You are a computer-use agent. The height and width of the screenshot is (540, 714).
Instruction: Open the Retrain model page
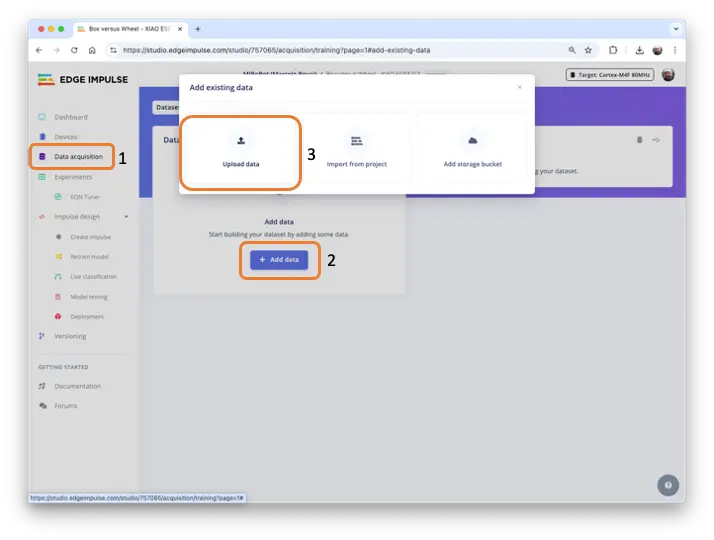tap(89, 256)
